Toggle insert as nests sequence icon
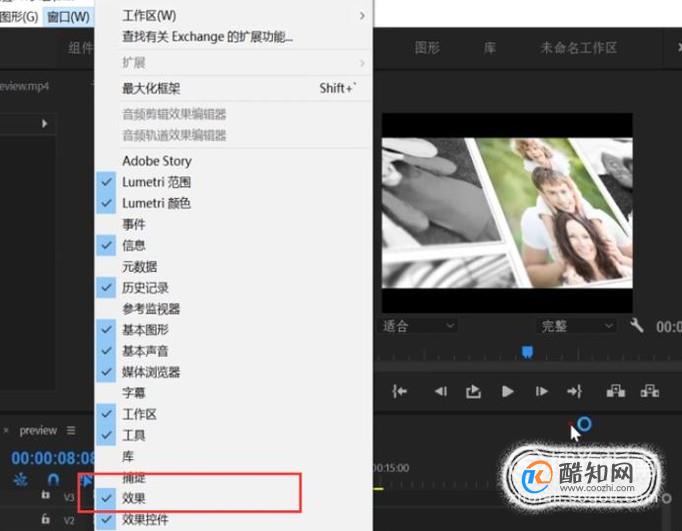This screenshot has width=682, height=531. (x=20, y=480)
